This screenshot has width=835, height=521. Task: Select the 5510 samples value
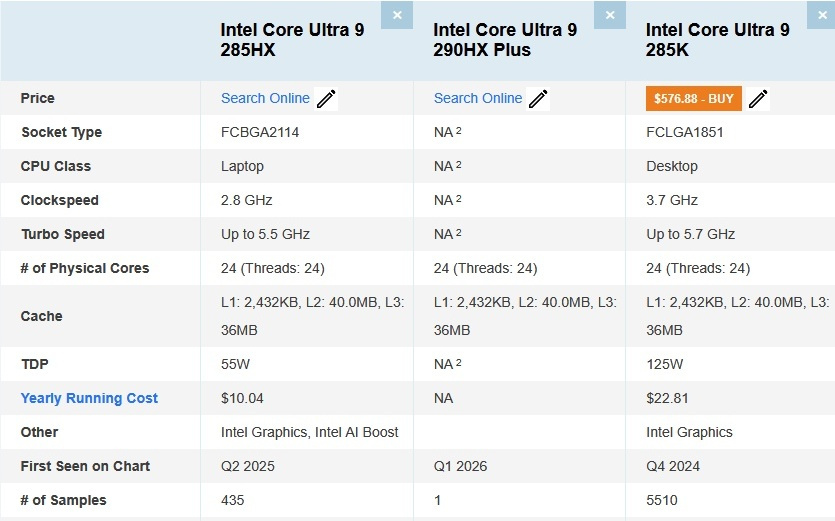661,500
